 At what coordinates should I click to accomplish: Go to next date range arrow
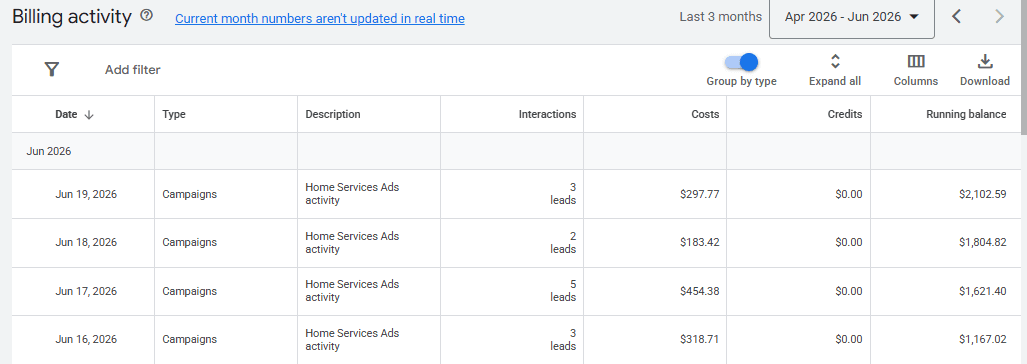pyautogui.click(x=999, y=17)
